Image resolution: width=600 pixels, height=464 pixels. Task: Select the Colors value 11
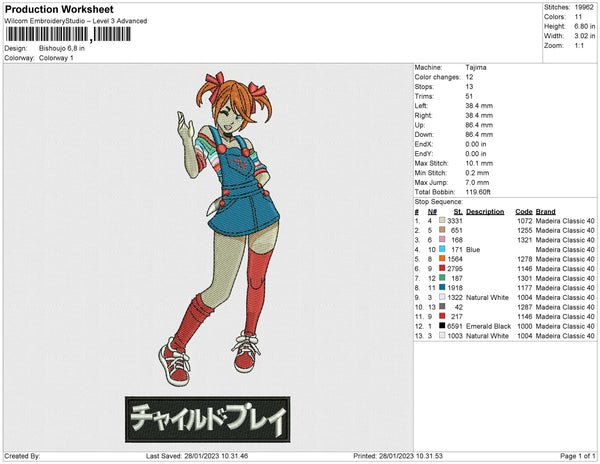[578, 17]
